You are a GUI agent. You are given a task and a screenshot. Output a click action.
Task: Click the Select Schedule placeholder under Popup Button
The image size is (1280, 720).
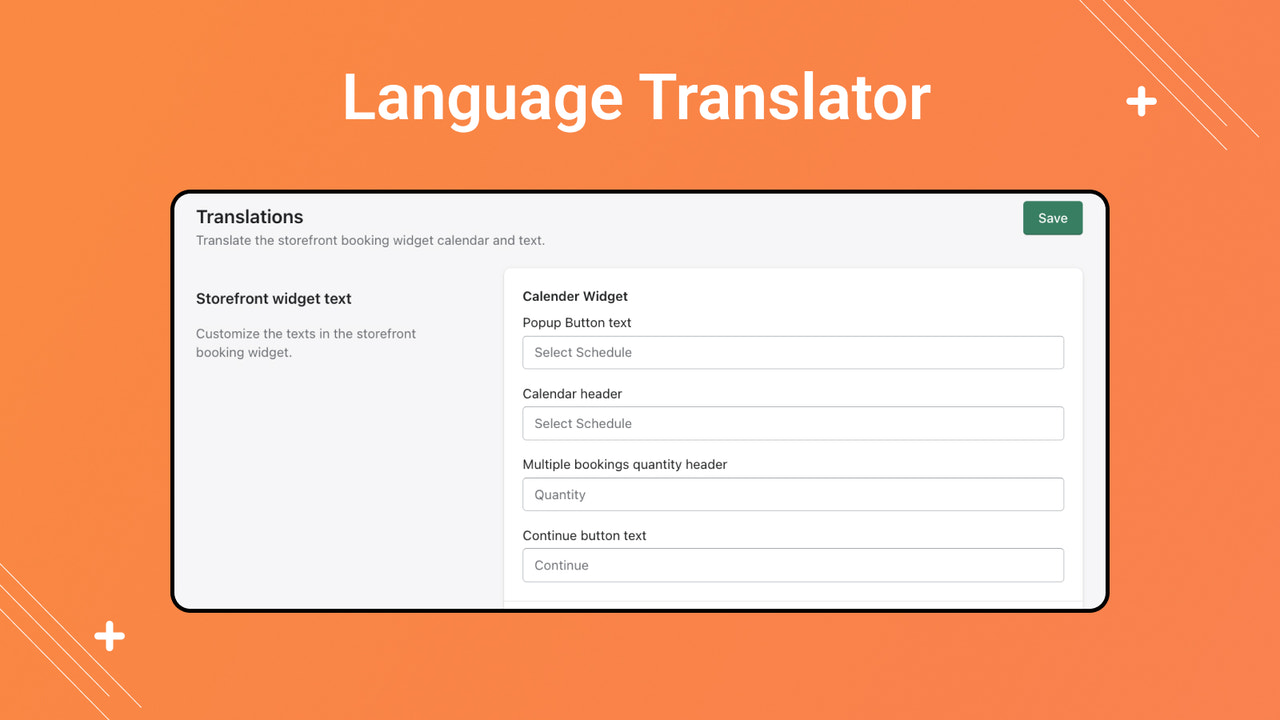[583, 352]
